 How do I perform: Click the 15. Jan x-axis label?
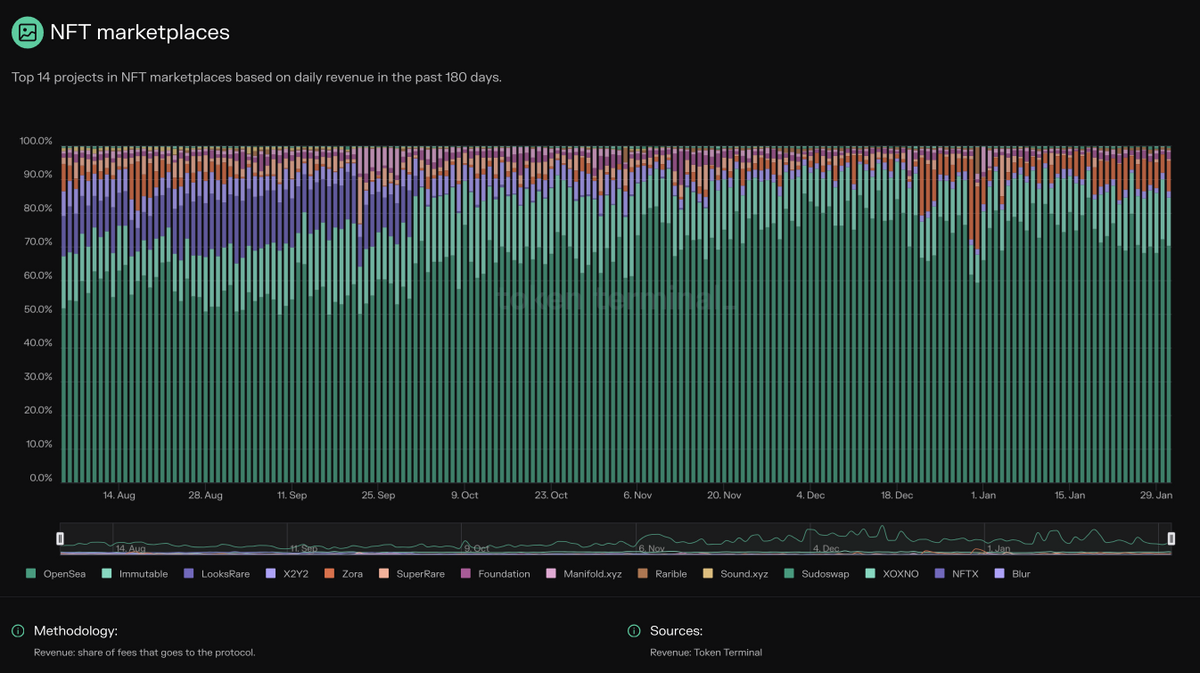pos(1070,495)
